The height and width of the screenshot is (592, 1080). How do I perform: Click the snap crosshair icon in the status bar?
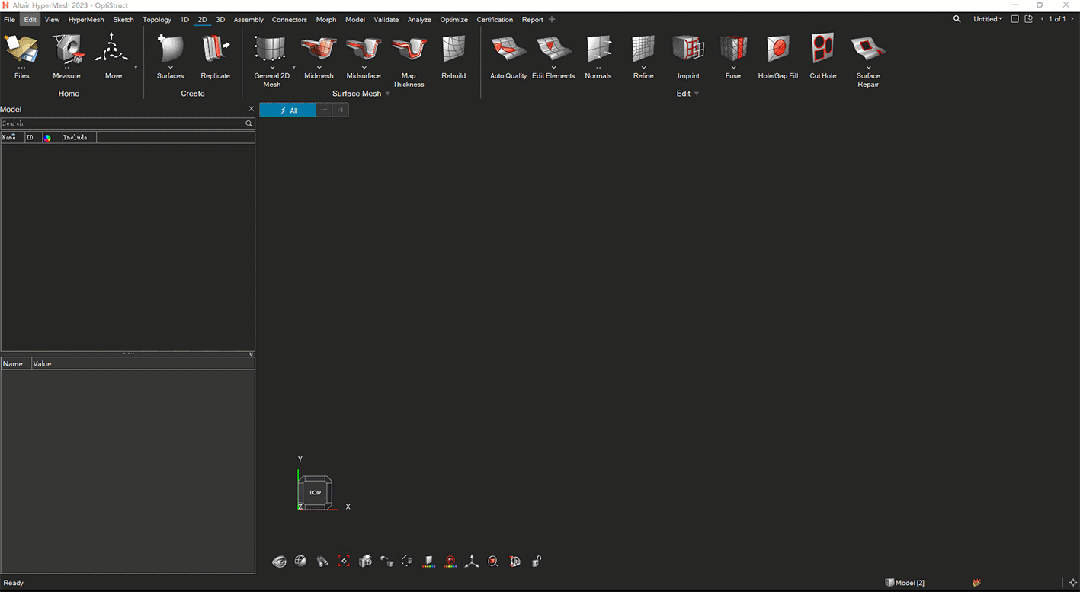1072,583
